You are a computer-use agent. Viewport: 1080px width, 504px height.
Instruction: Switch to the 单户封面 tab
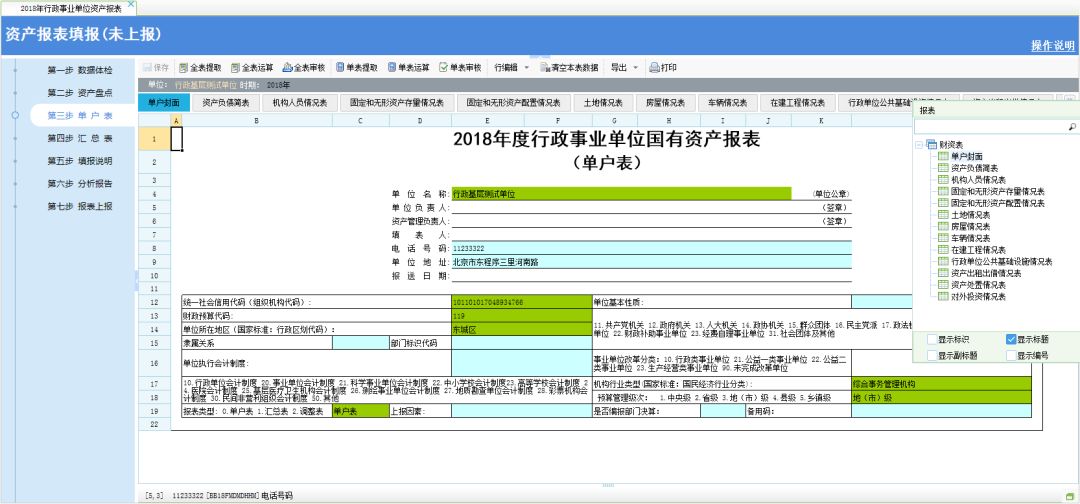click(164, 103)
